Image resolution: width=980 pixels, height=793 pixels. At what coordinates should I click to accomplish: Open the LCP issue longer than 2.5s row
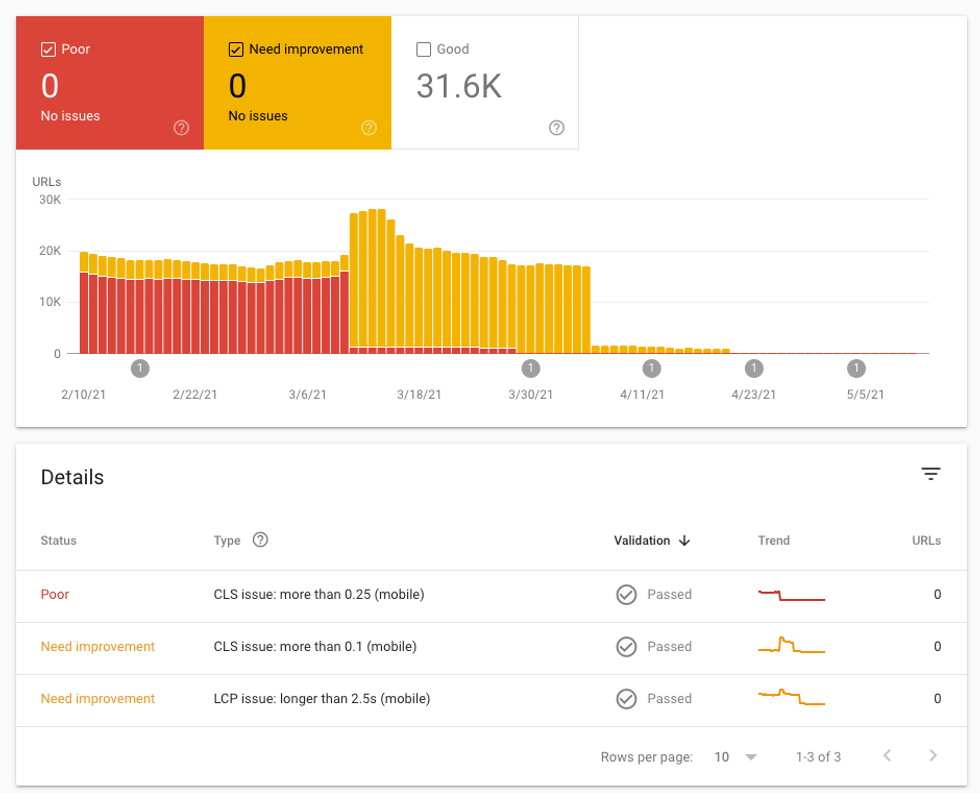(322, 699)
